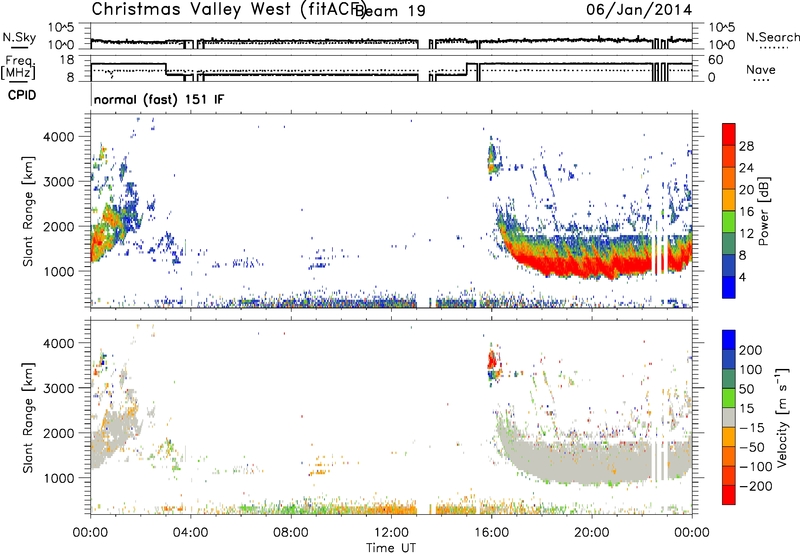Click the red bottom segment of the velocity colorbar
The image size is (800, 554).
729,495
